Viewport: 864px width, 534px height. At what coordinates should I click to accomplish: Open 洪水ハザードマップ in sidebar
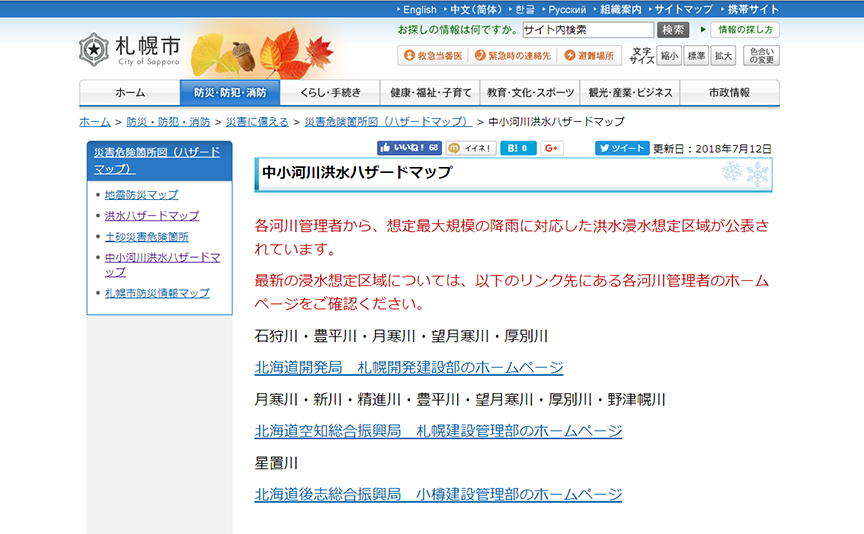click(152, 215)
